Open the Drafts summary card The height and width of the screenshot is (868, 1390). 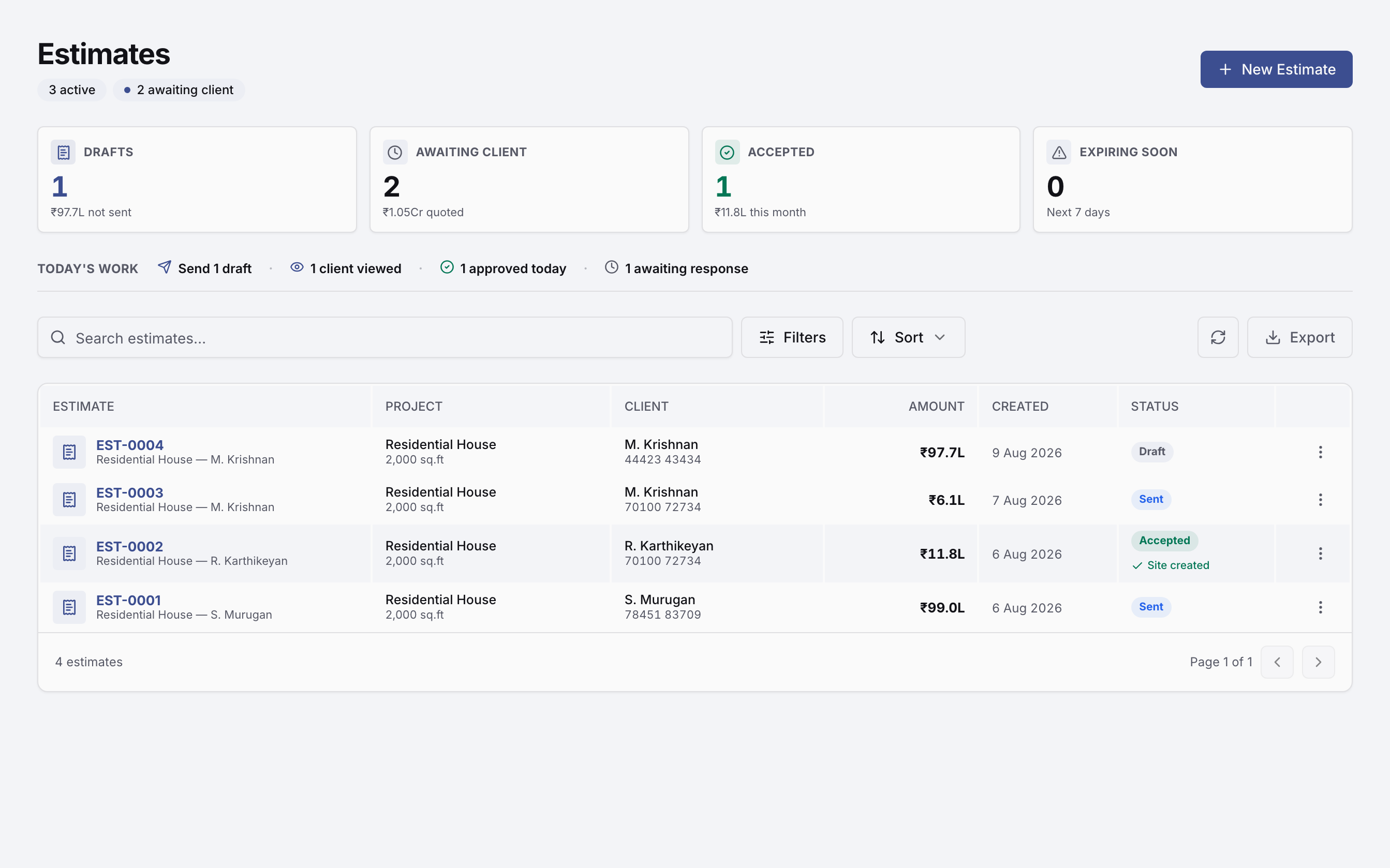(197, 179)
